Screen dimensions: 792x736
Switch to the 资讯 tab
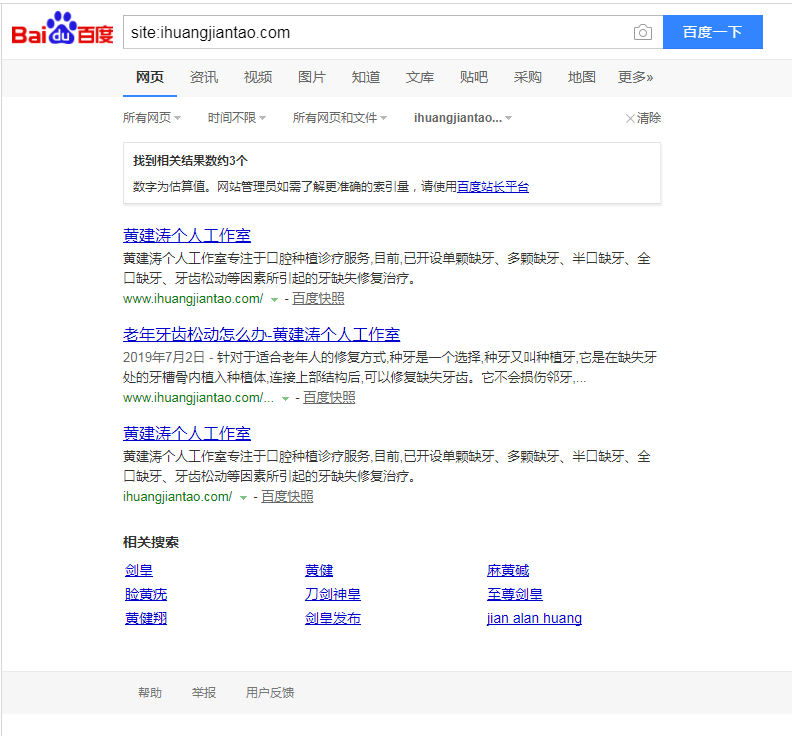pos(204,77)
